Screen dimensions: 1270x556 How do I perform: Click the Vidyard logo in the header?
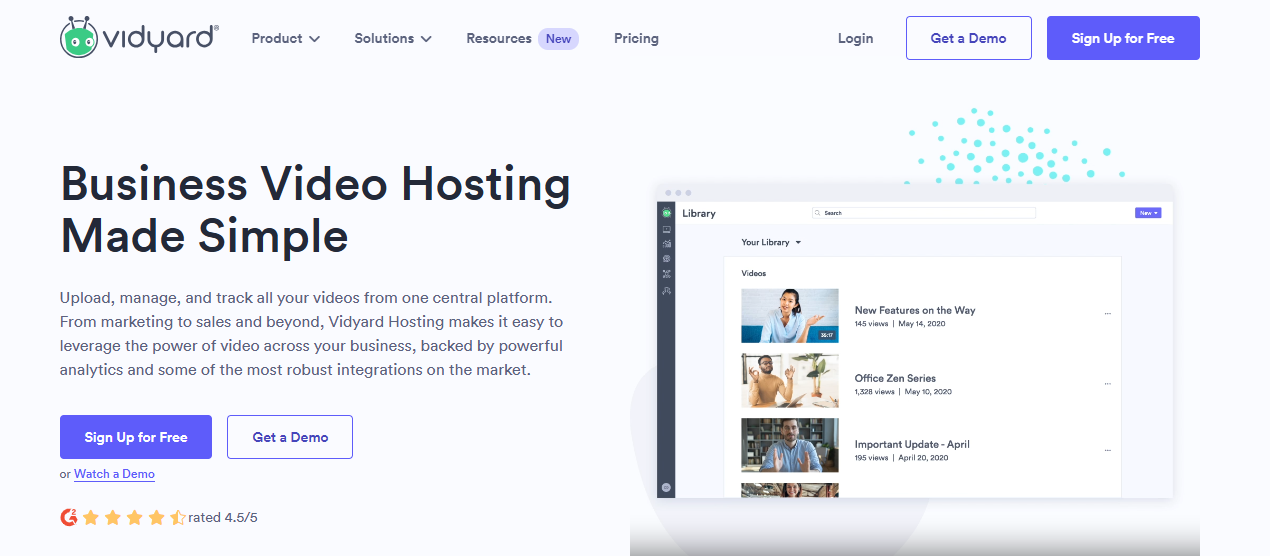(x=139, y=37)
